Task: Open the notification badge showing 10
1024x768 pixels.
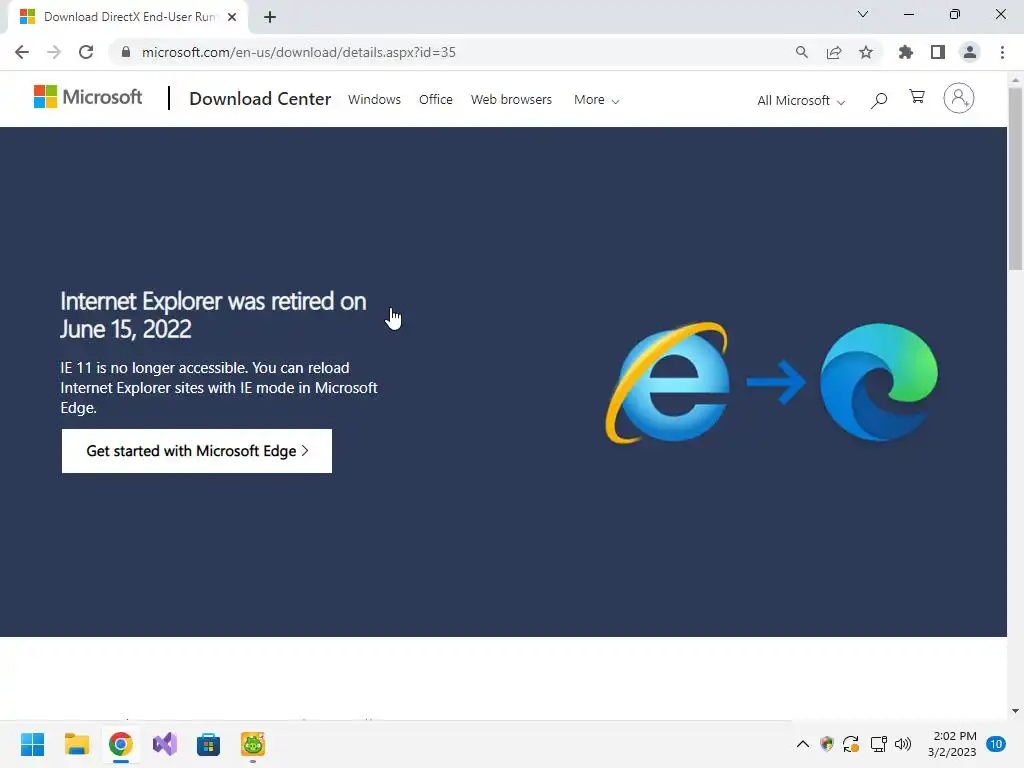Action: [996, 744]
